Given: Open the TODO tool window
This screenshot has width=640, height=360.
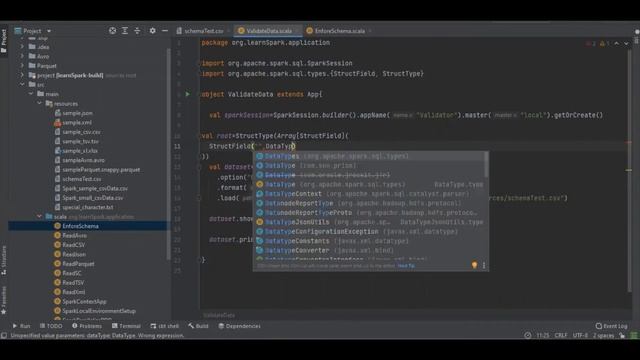Looking at the screenshot, I should [x=51, y=326].
